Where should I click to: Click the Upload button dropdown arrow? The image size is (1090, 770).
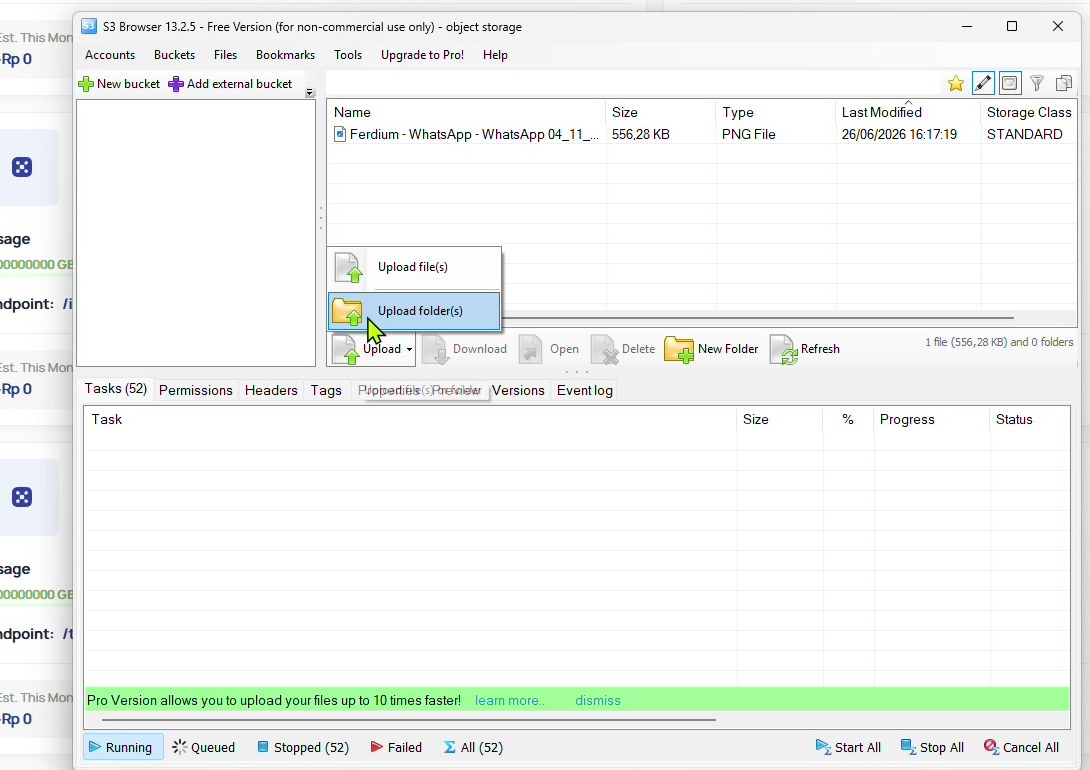coord(409,349)
